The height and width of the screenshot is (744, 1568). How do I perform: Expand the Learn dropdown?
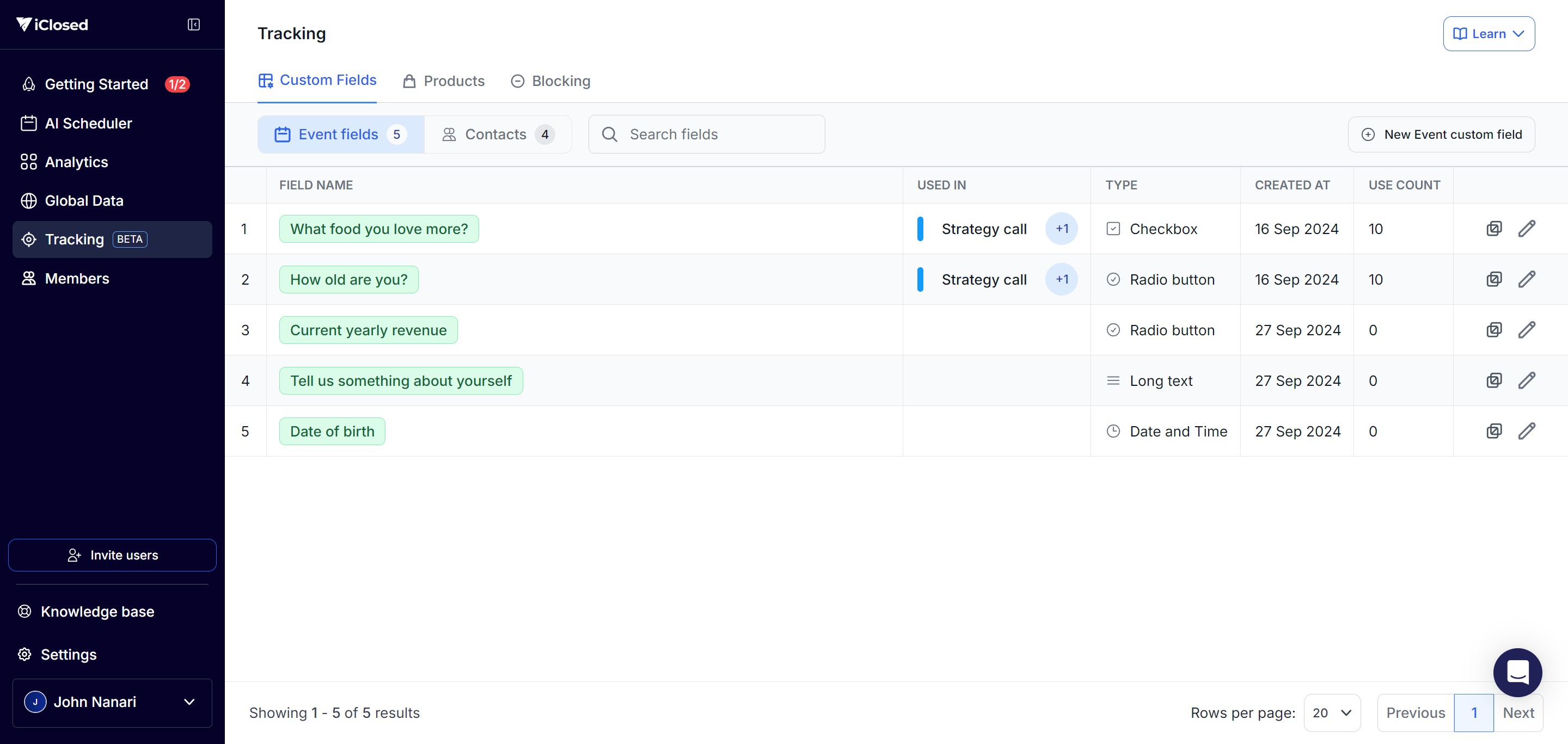pyautogui.click(x=1489, y=34)
